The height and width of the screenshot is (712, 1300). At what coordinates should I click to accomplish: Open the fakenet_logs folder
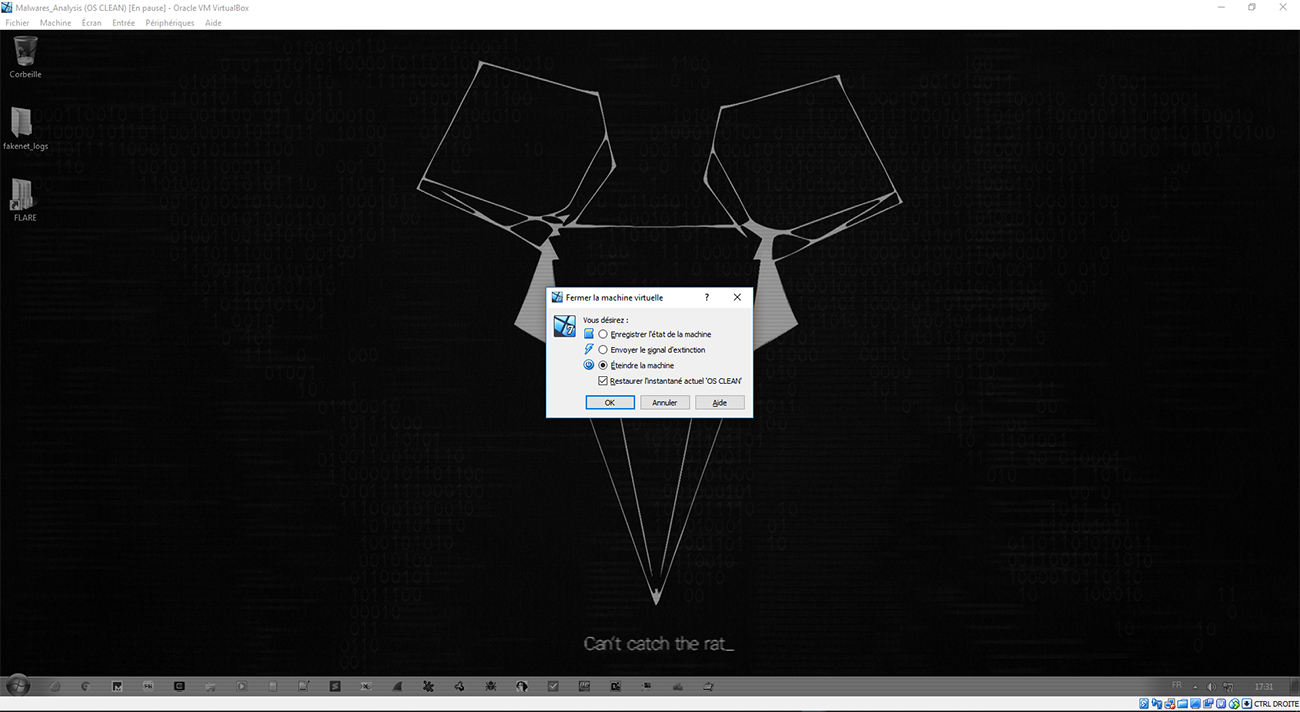click(23, 127)
